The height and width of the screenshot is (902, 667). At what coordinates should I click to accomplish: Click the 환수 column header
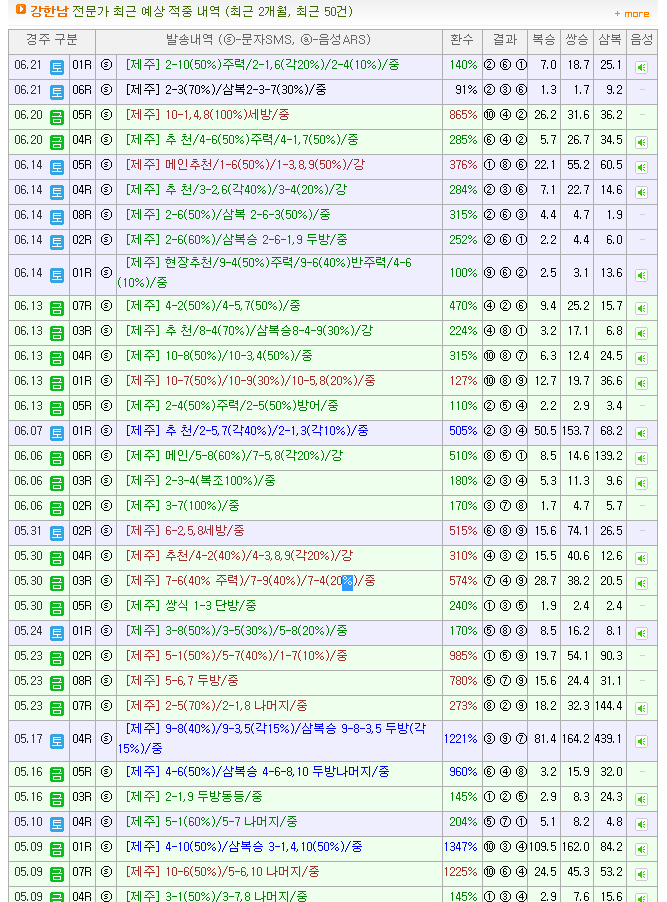462,40
